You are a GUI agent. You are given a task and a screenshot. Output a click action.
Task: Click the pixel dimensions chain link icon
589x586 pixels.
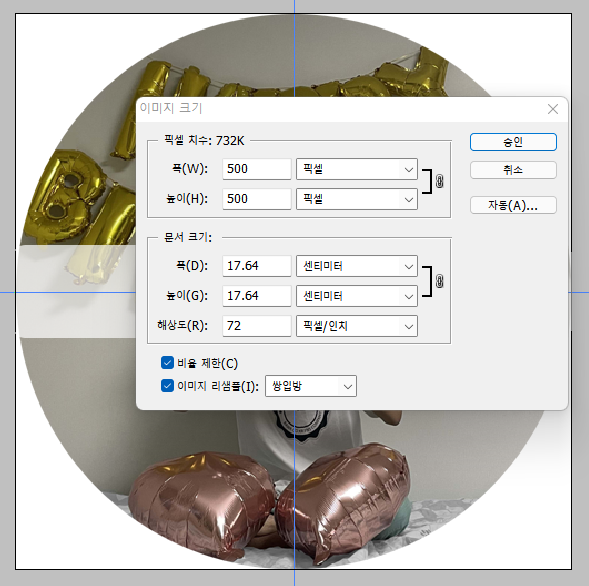(x=439, y=181)
